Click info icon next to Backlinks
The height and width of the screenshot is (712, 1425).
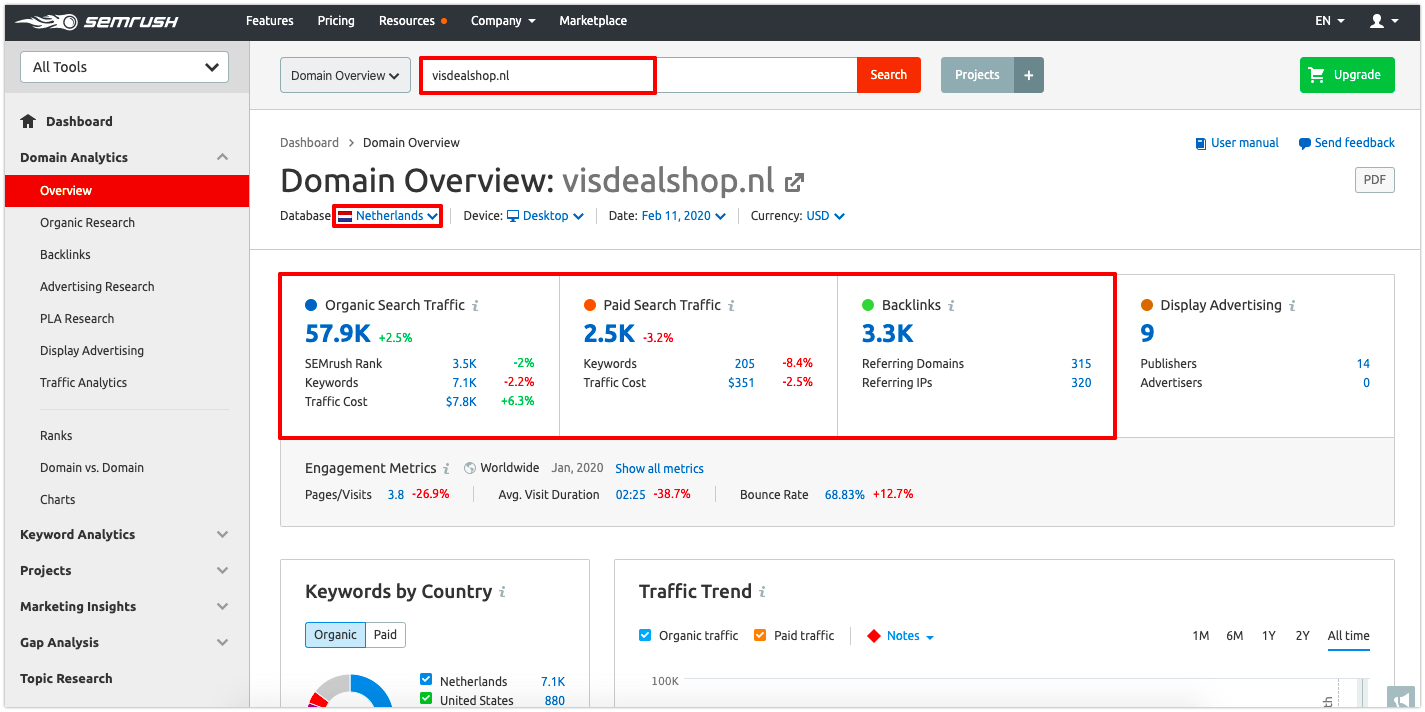point(950,306)
